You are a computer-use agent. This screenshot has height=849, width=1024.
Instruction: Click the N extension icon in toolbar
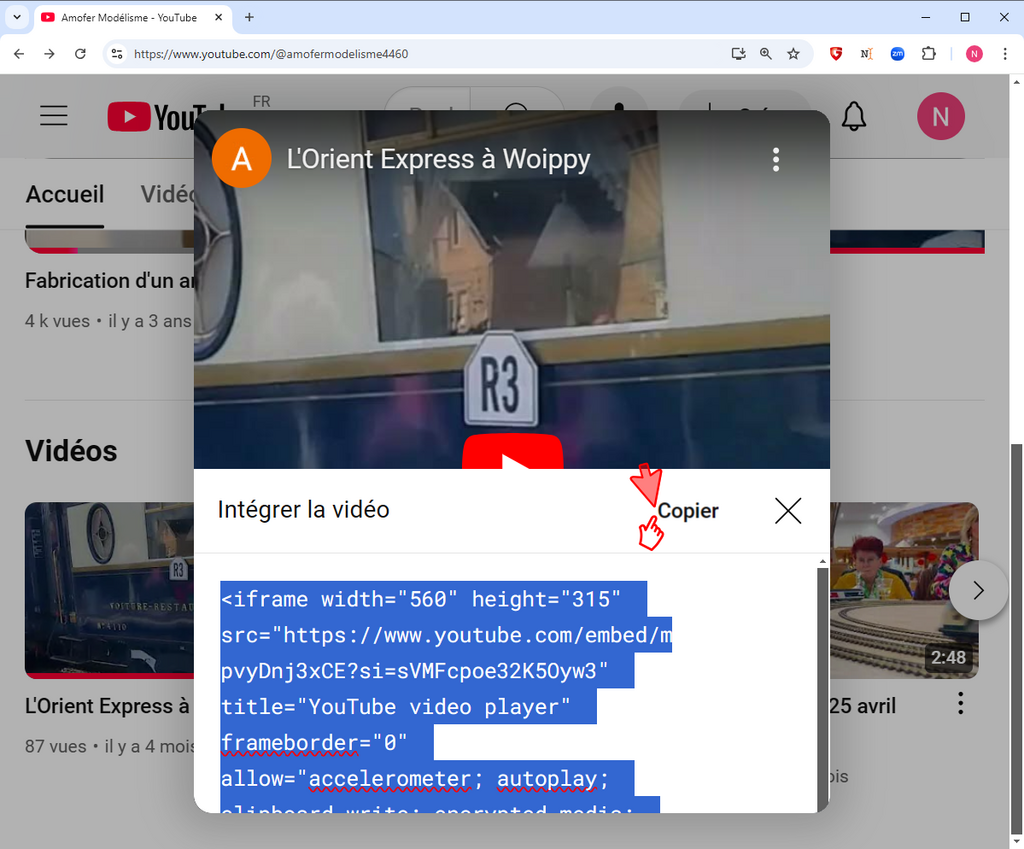tap(867, 54)
